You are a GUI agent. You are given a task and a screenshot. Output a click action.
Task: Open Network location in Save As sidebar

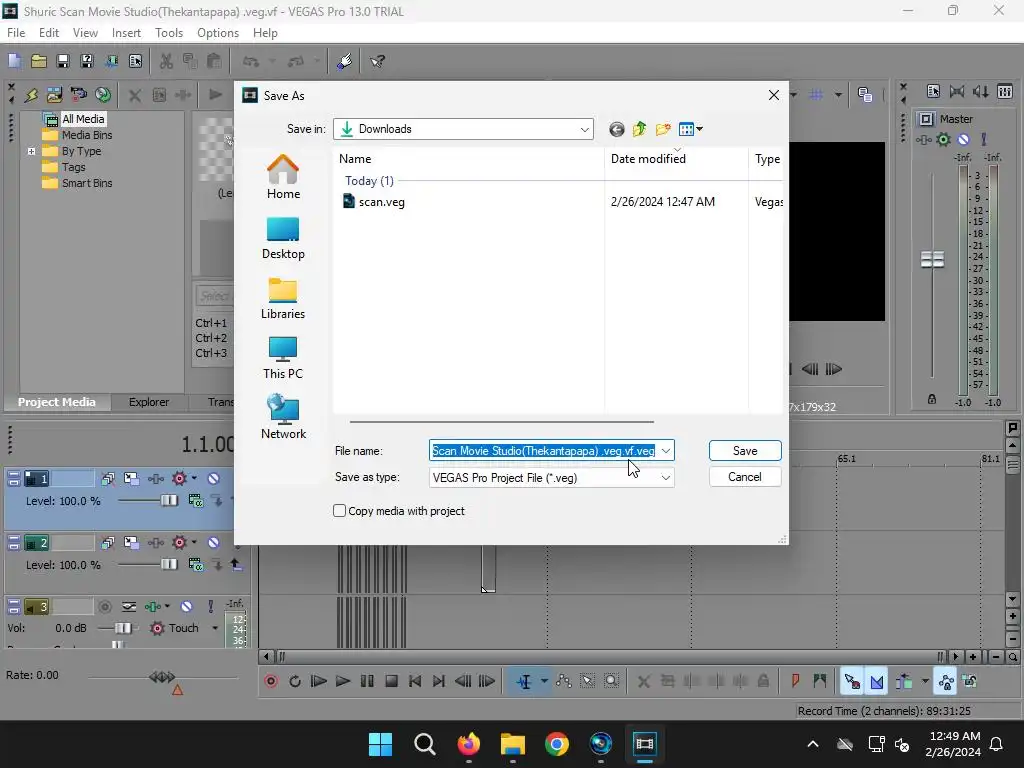coord(283,417)
